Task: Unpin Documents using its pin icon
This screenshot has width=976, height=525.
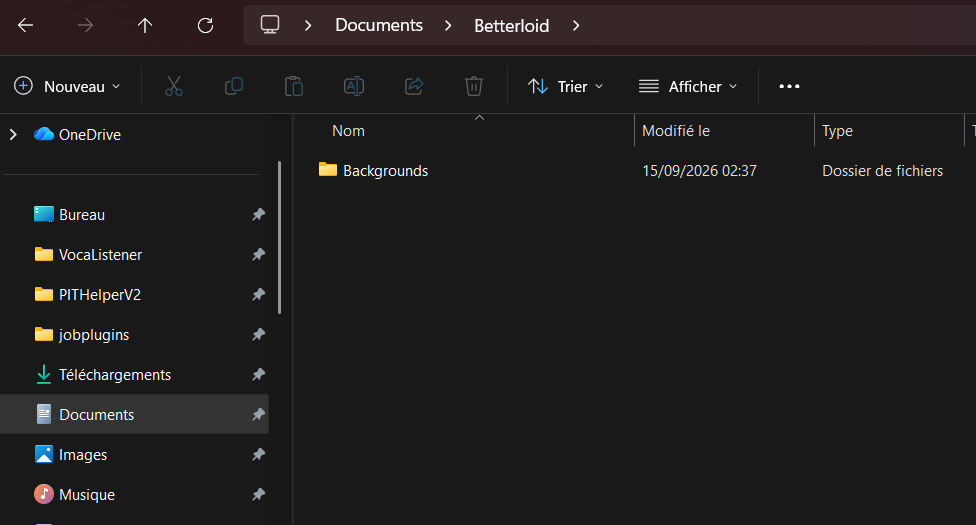Action: click(x=258, y=414)
